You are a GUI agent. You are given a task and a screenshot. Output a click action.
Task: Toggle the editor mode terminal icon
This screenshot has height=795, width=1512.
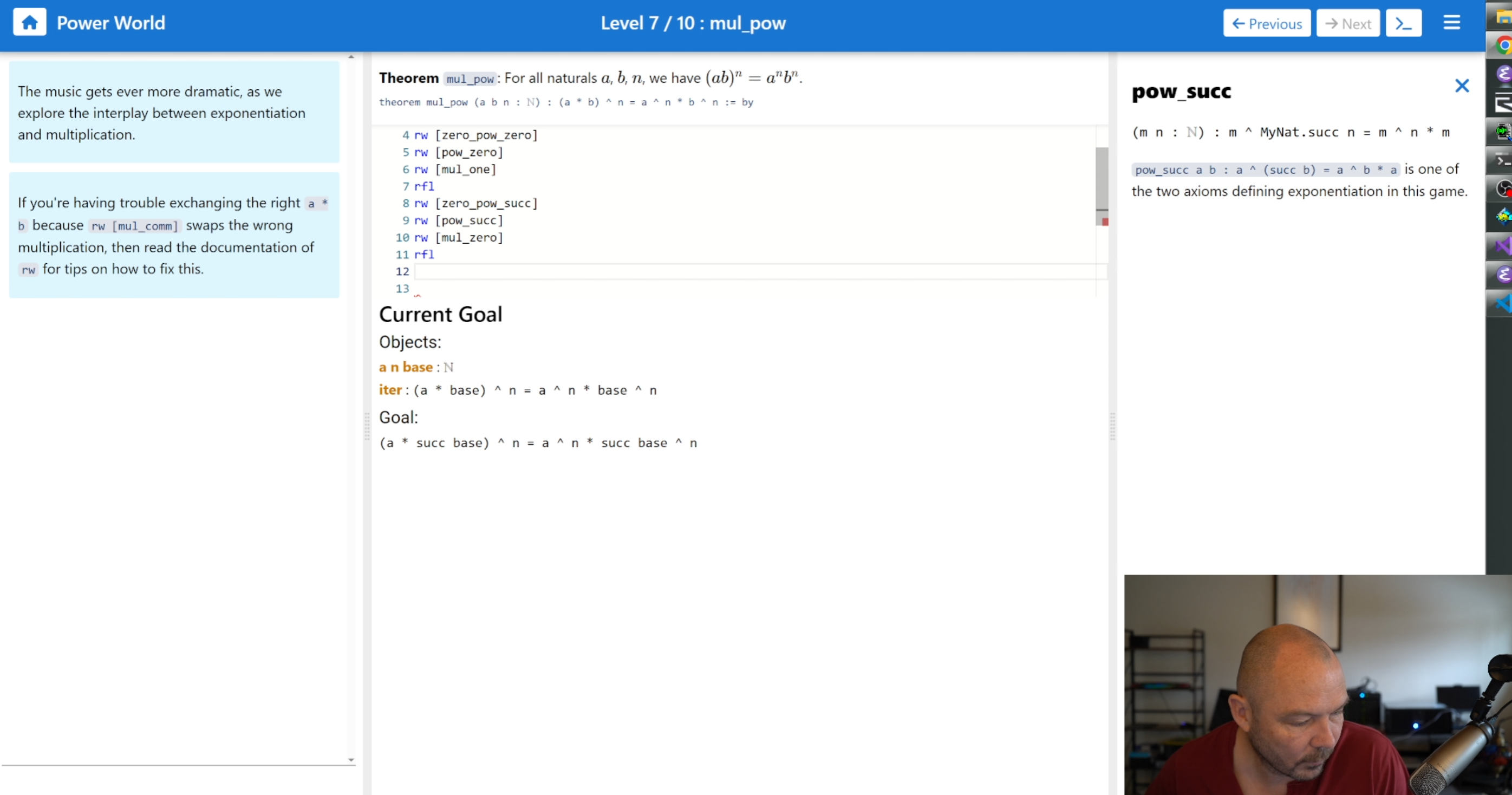(1403, 23)
